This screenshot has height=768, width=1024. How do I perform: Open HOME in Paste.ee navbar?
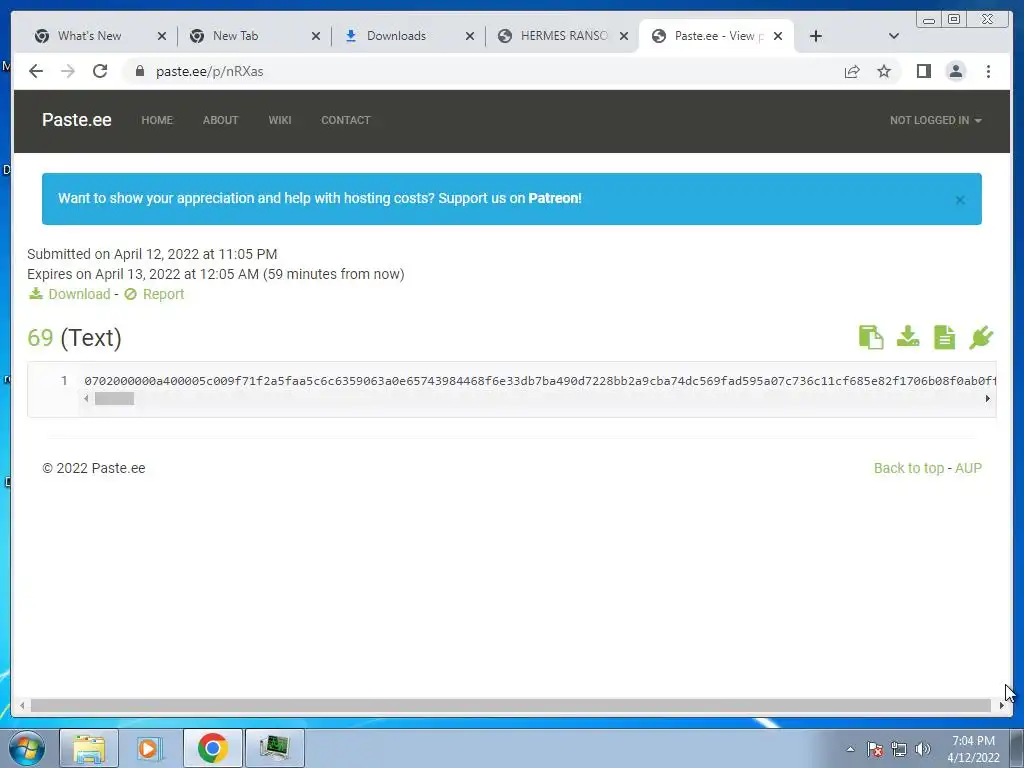(157, 120)
